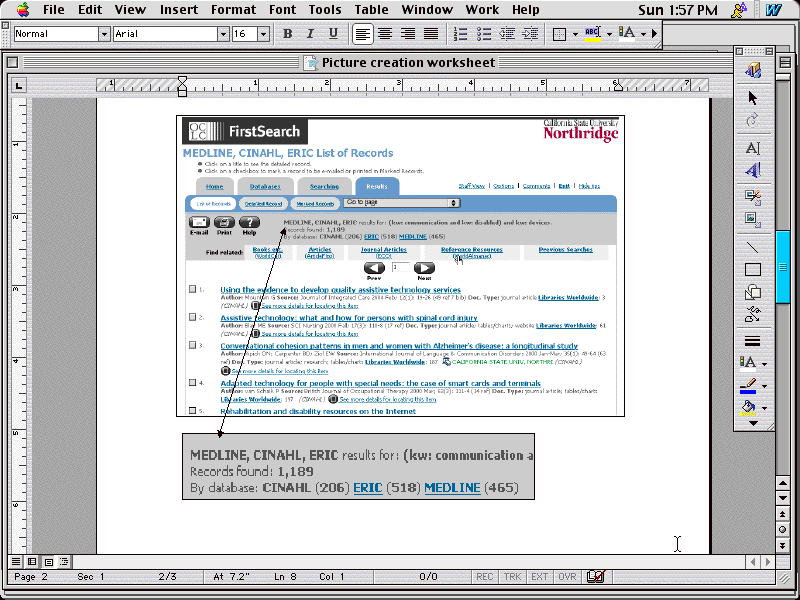Apply bulleted list formatting
Viewport: 800px width, 600px height.
click(x=484, y=34)
